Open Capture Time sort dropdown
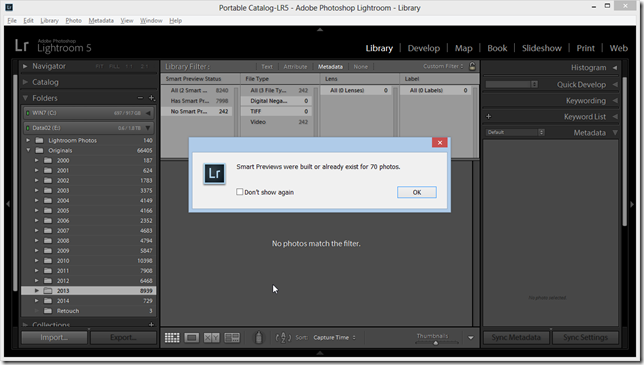 tap(334, 337)
